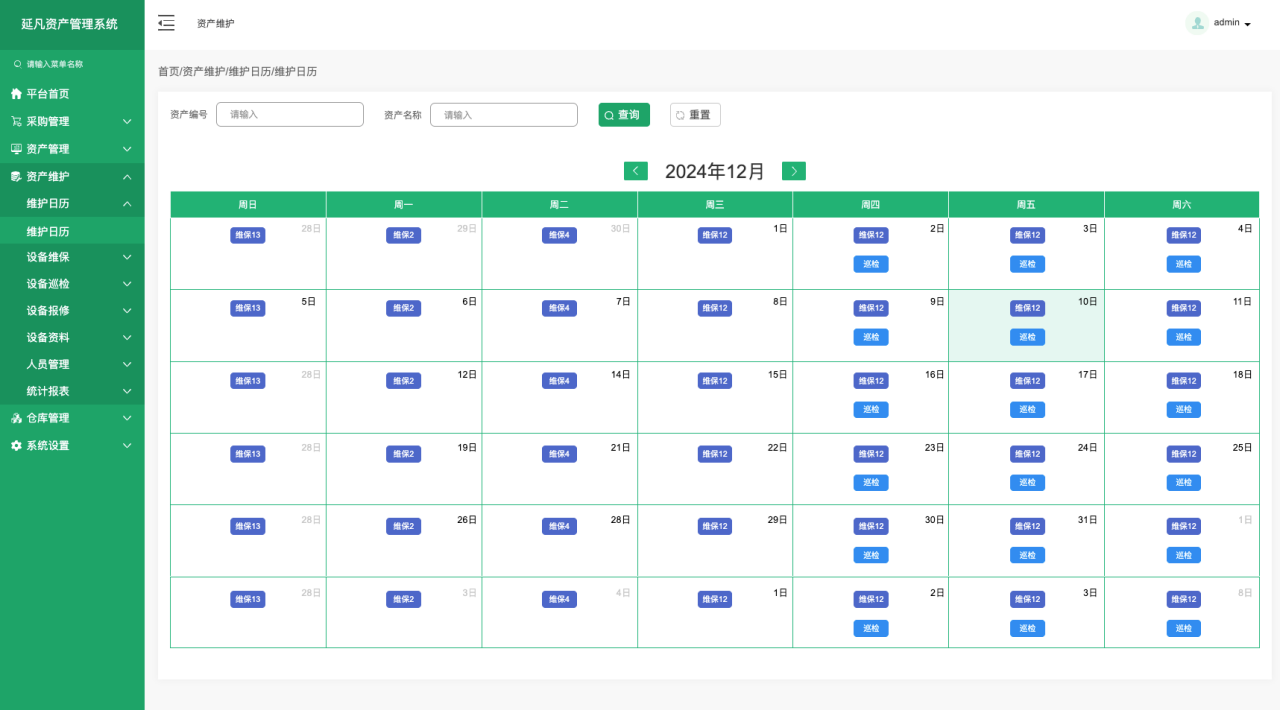Open the admin user dropdown menu
1280x710 pixels.
click(1232, 23)
